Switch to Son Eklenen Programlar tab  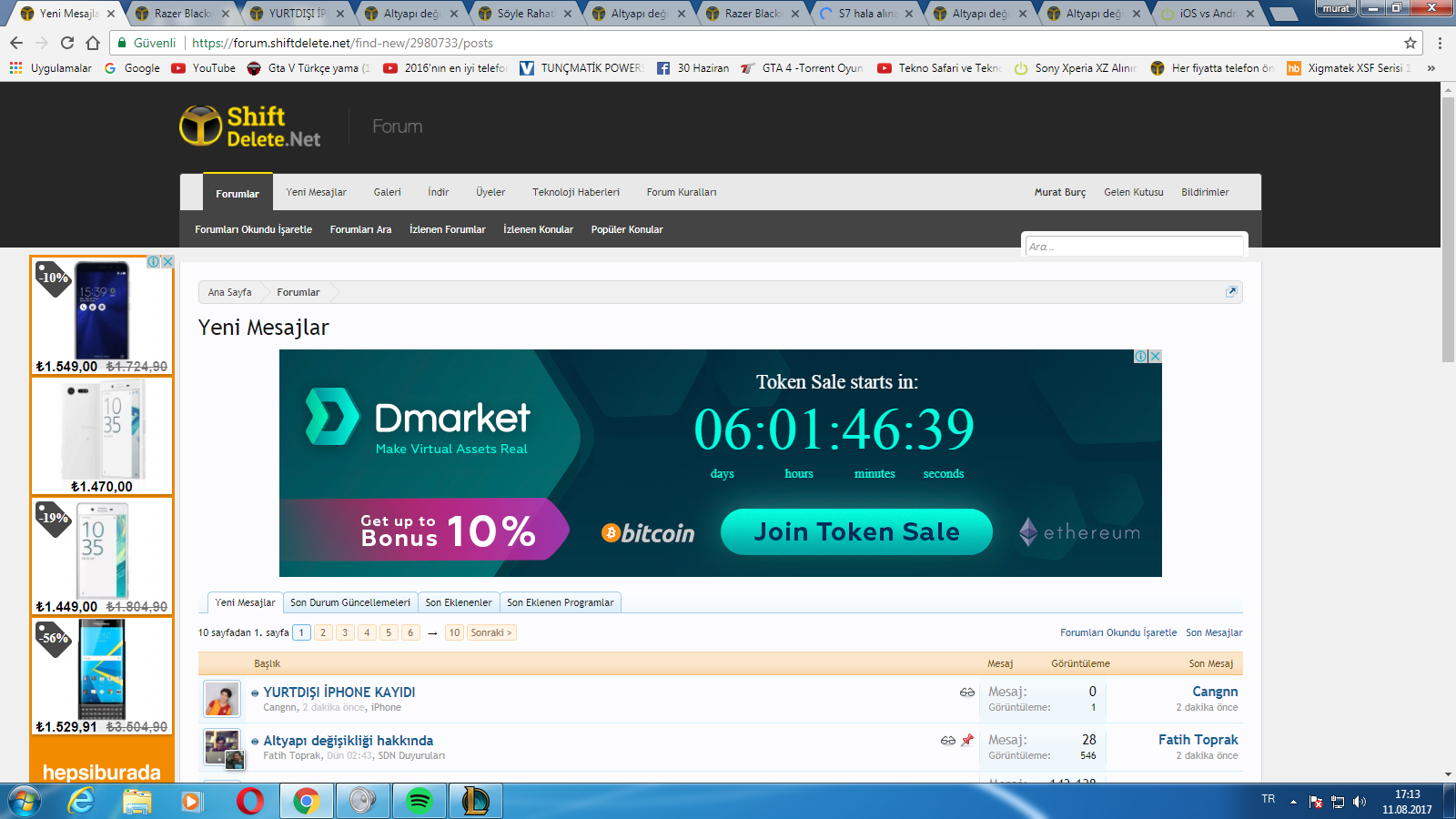[x=561, y=602]
